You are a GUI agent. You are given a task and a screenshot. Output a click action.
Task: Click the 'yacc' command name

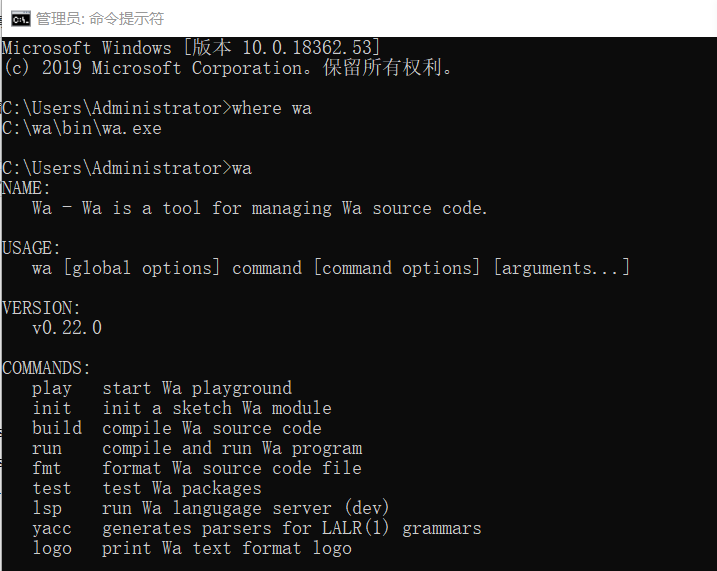52,528
